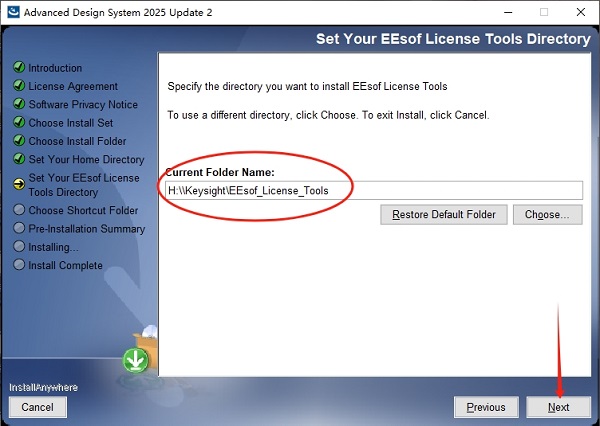Go back using the Previous button
The image size is (600, 426).
(x=486, y=407)
